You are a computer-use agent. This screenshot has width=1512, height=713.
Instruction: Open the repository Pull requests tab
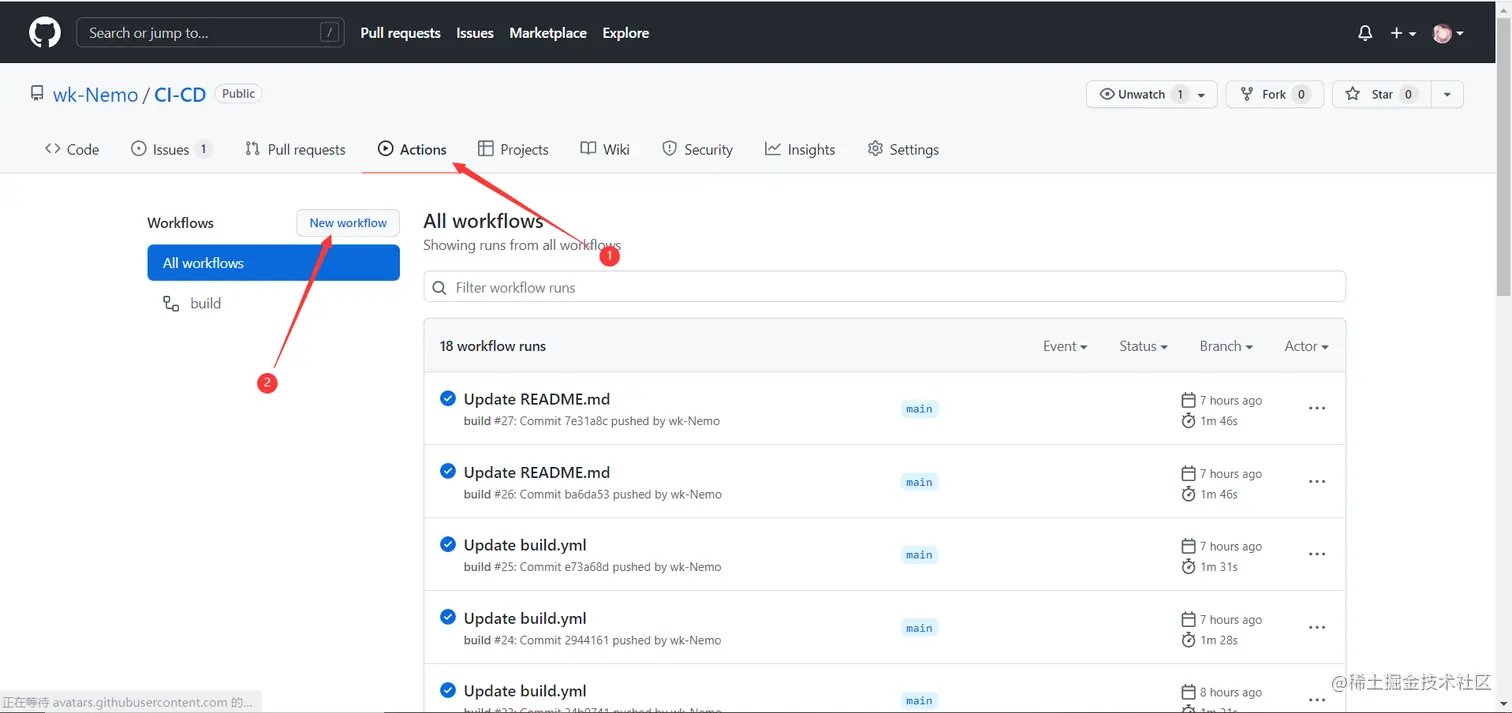(x=295, y=149)
